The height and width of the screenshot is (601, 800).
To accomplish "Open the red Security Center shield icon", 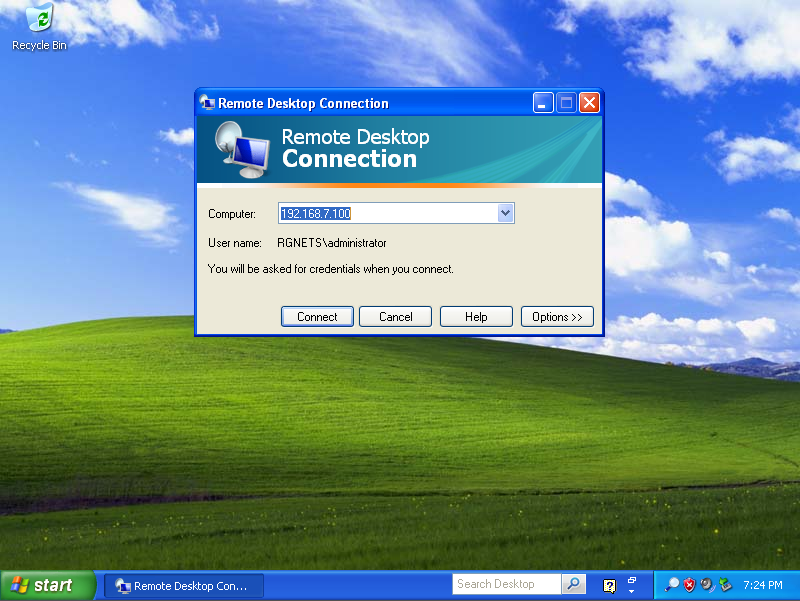I will coord(689,585).
